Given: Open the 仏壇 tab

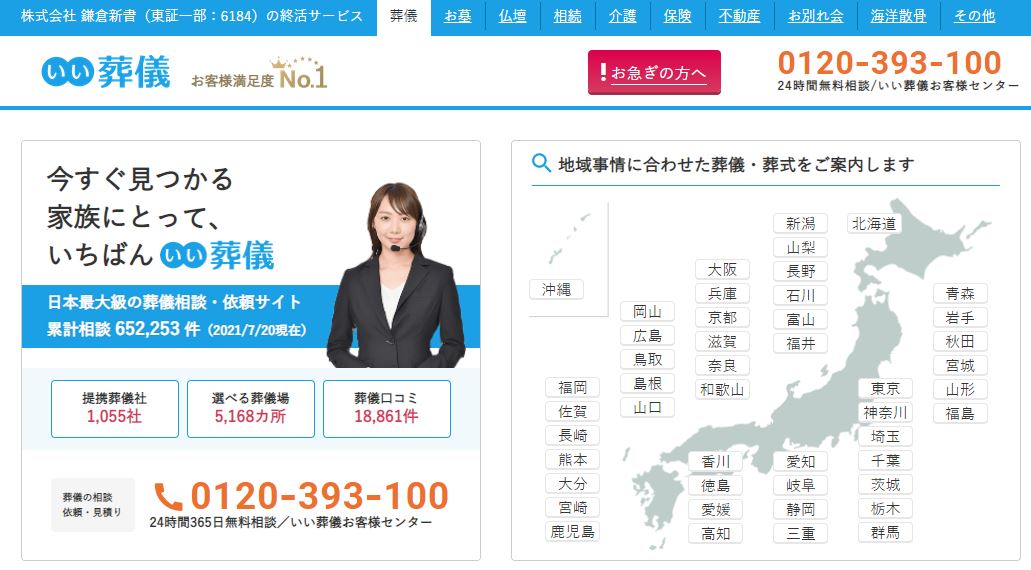Looking at the screenshot, I should (512, 16).
